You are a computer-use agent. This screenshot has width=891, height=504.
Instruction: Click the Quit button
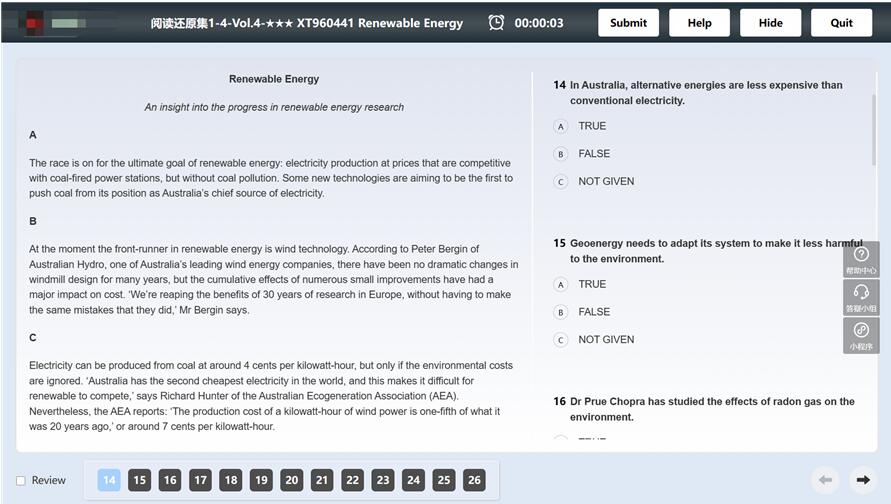click(842, 23)
